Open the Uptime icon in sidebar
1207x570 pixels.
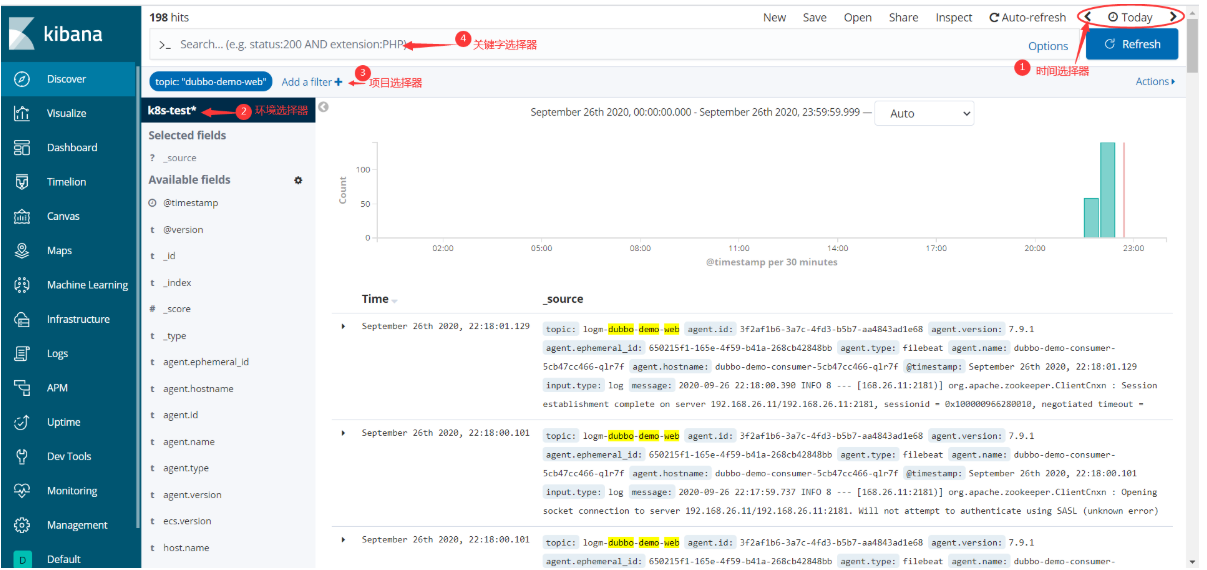tap(22, 422)
